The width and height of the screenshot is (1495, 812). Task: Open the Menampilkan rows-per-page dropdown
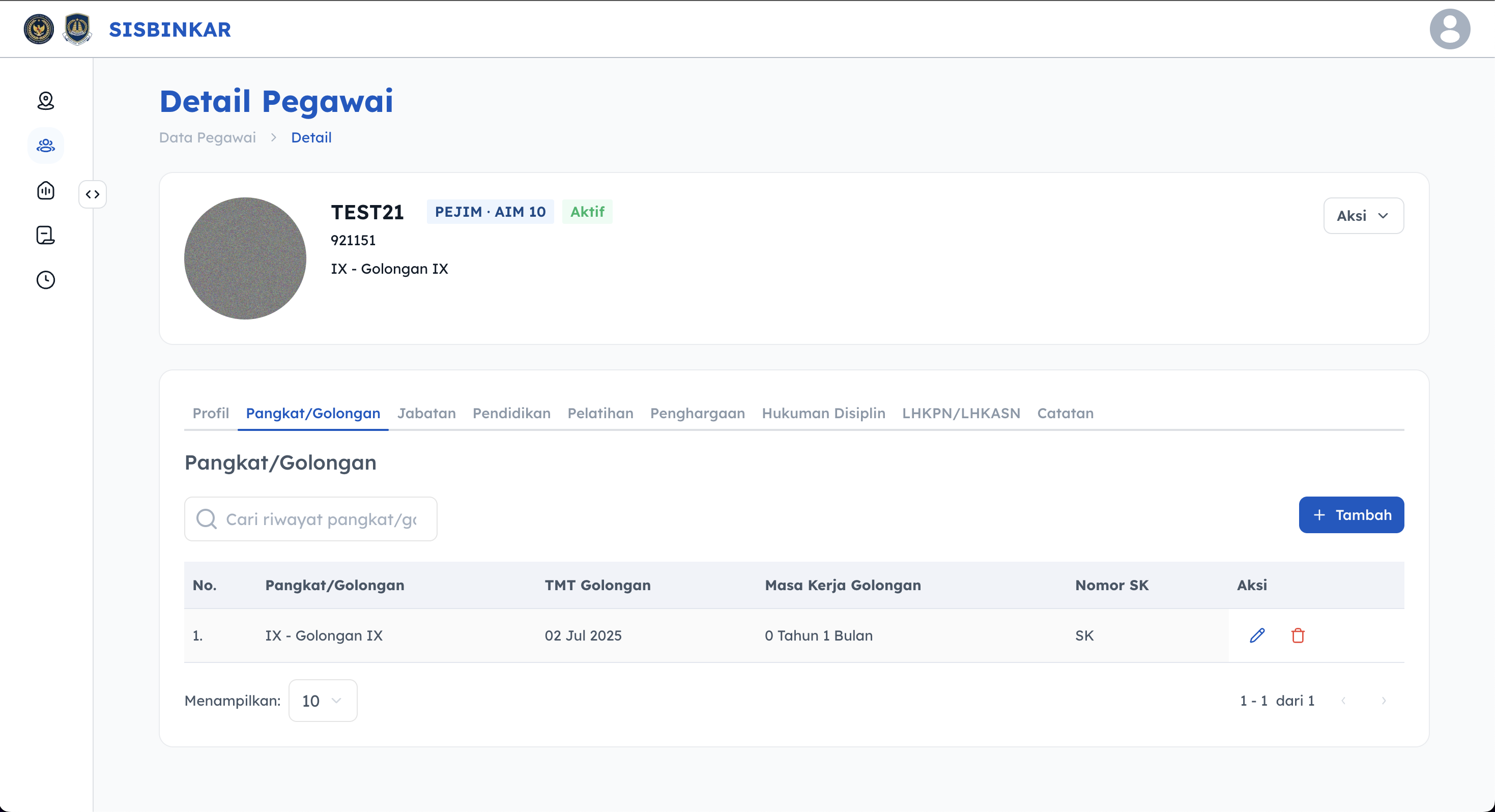[x=323, y=701]
